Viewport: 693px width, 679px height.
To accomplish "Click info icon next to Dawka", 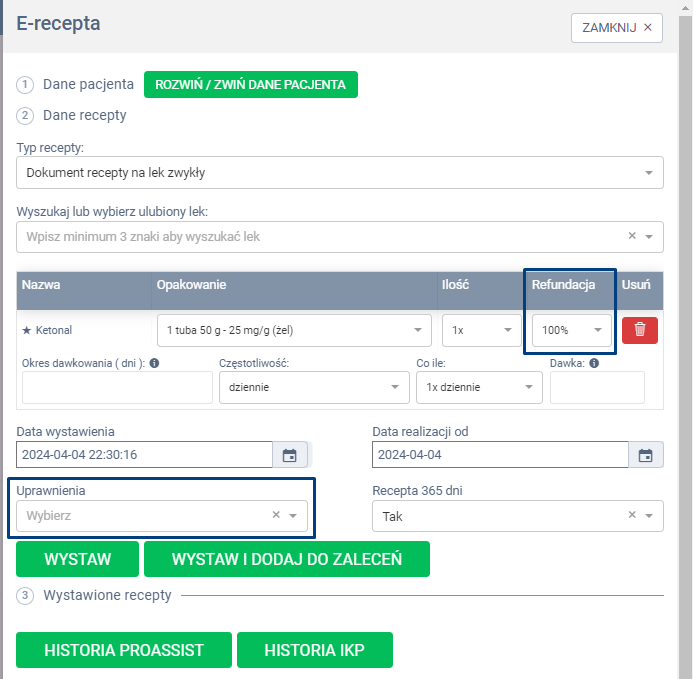I will point(594,364).
